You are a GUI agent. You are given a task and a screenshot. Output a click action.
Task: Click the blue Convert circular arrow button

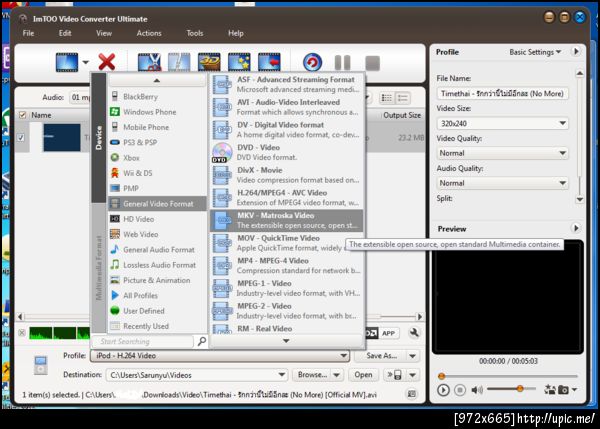click(x=312, y=62)
